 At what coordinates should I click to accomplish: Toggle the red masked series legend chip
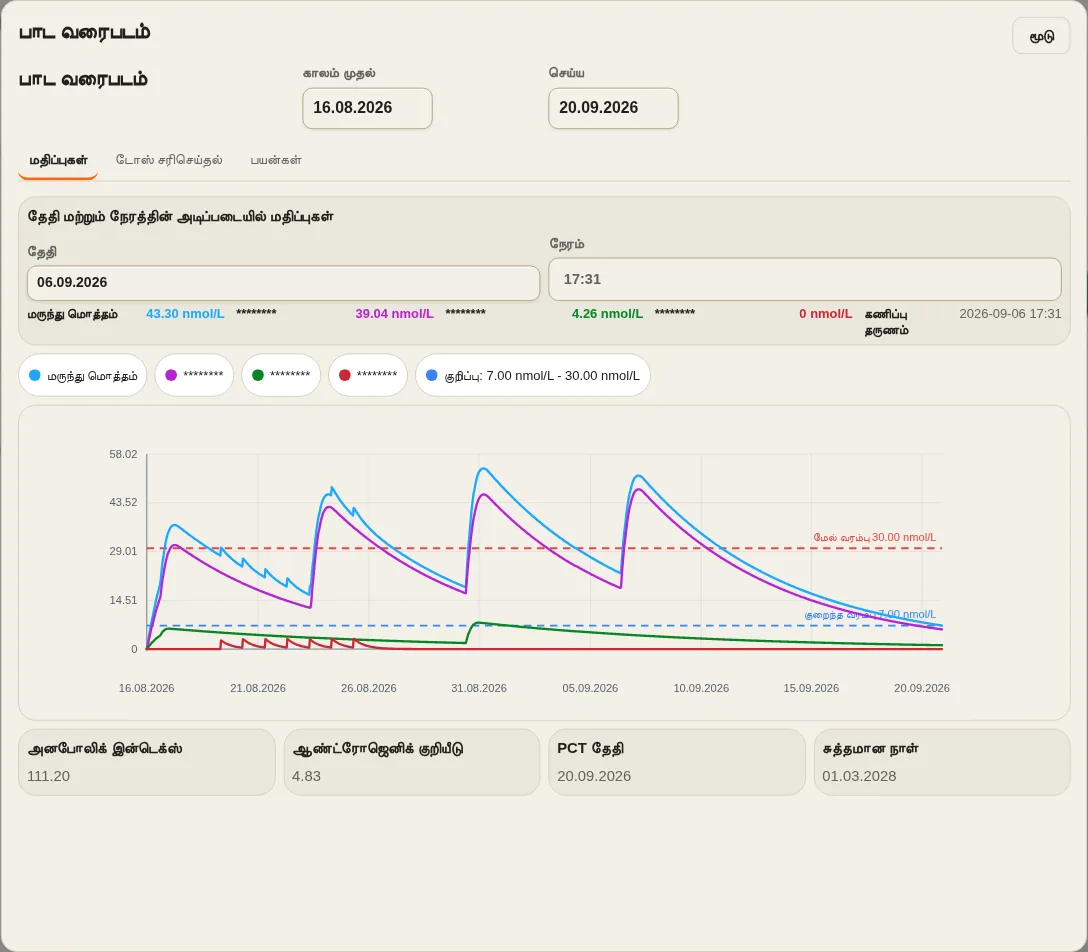coord(368,375)
